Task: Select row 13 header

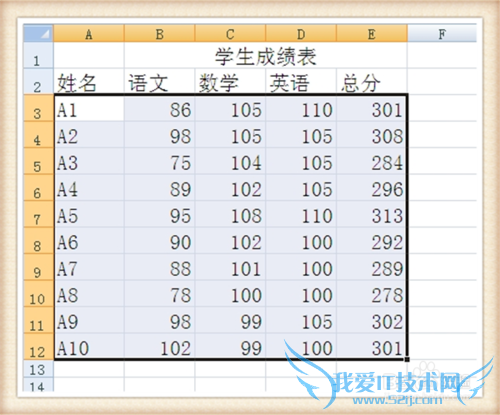Action: pyautogui.click(x=38, y=369)
